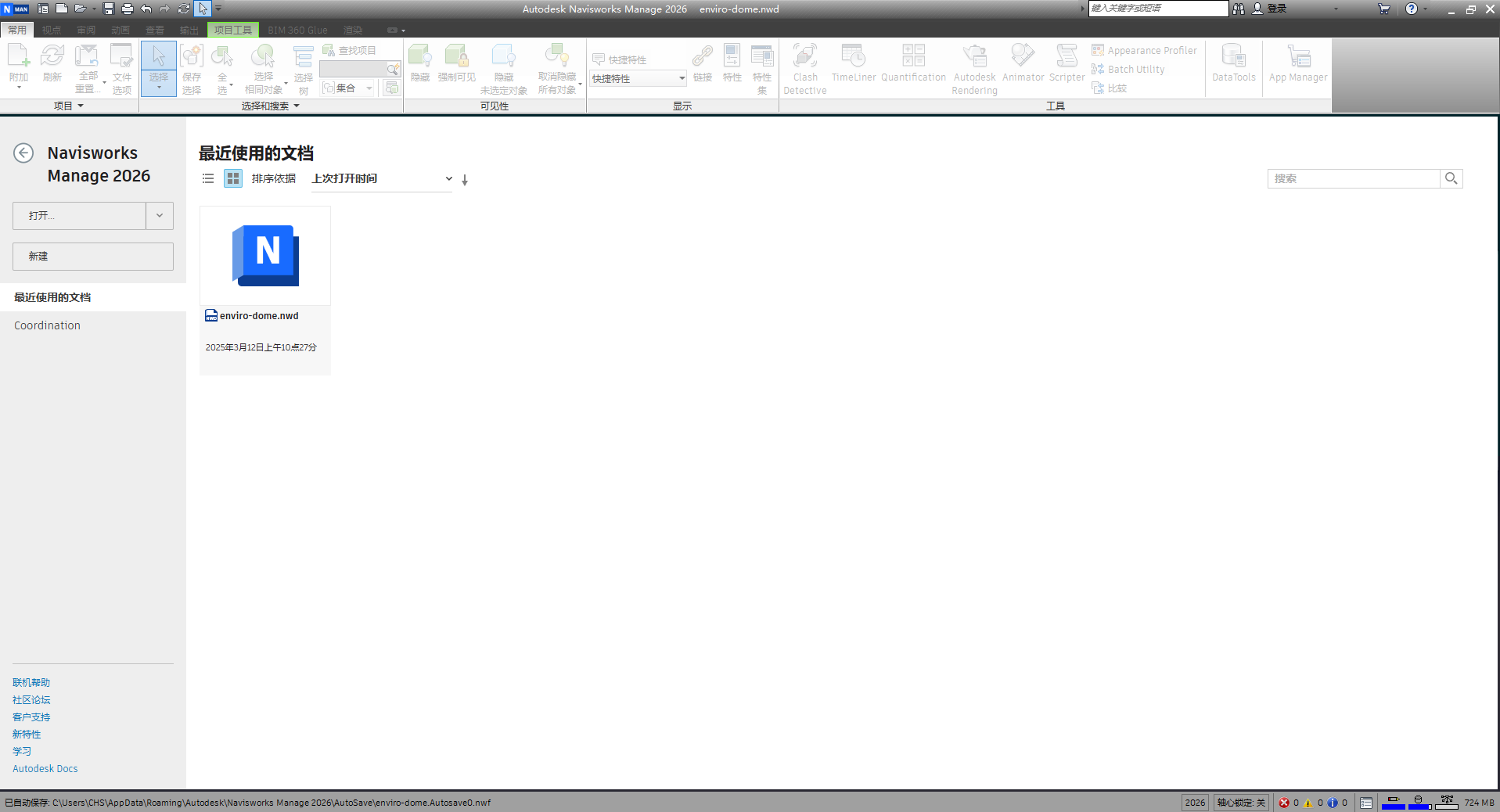The width and height of the screenshot is (1500, 812).
Task: Open the 集合 (Sets) dropdown in ribbon
Action: point(347,88)
